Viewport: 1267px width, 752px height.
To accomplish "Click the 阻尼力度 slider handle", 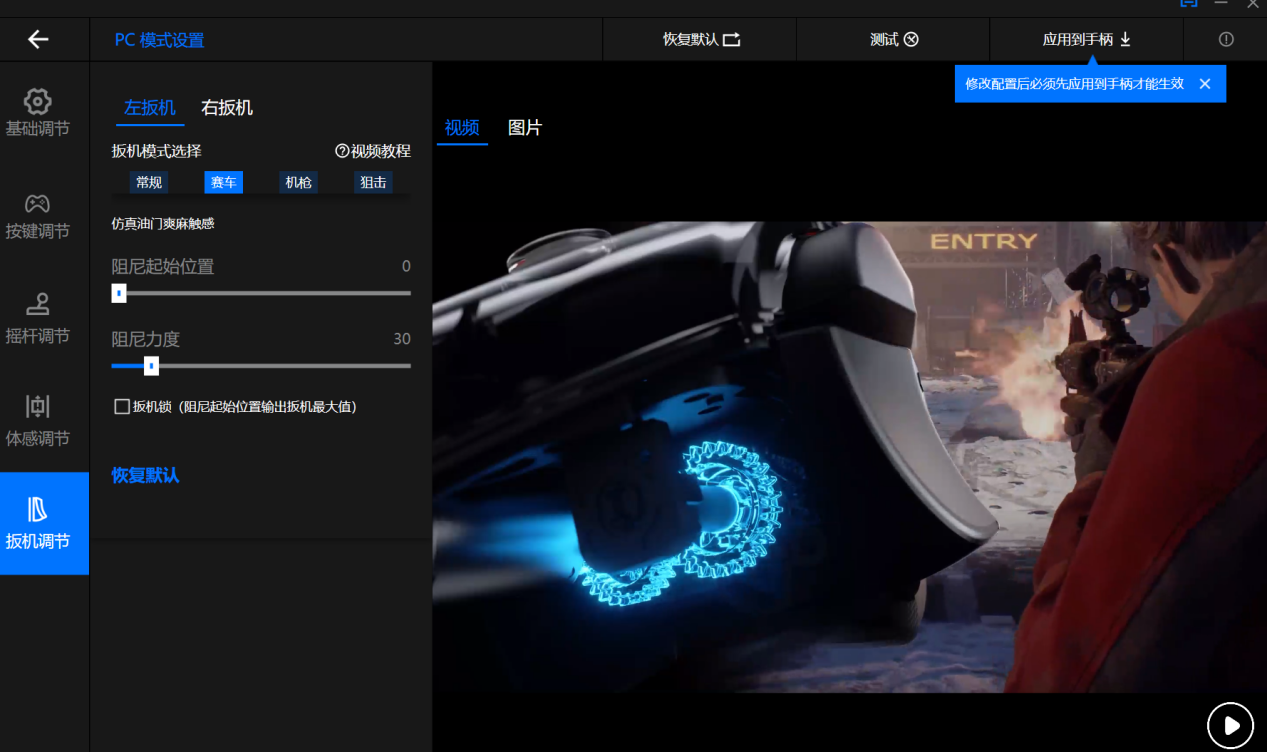I will point(151,366).
